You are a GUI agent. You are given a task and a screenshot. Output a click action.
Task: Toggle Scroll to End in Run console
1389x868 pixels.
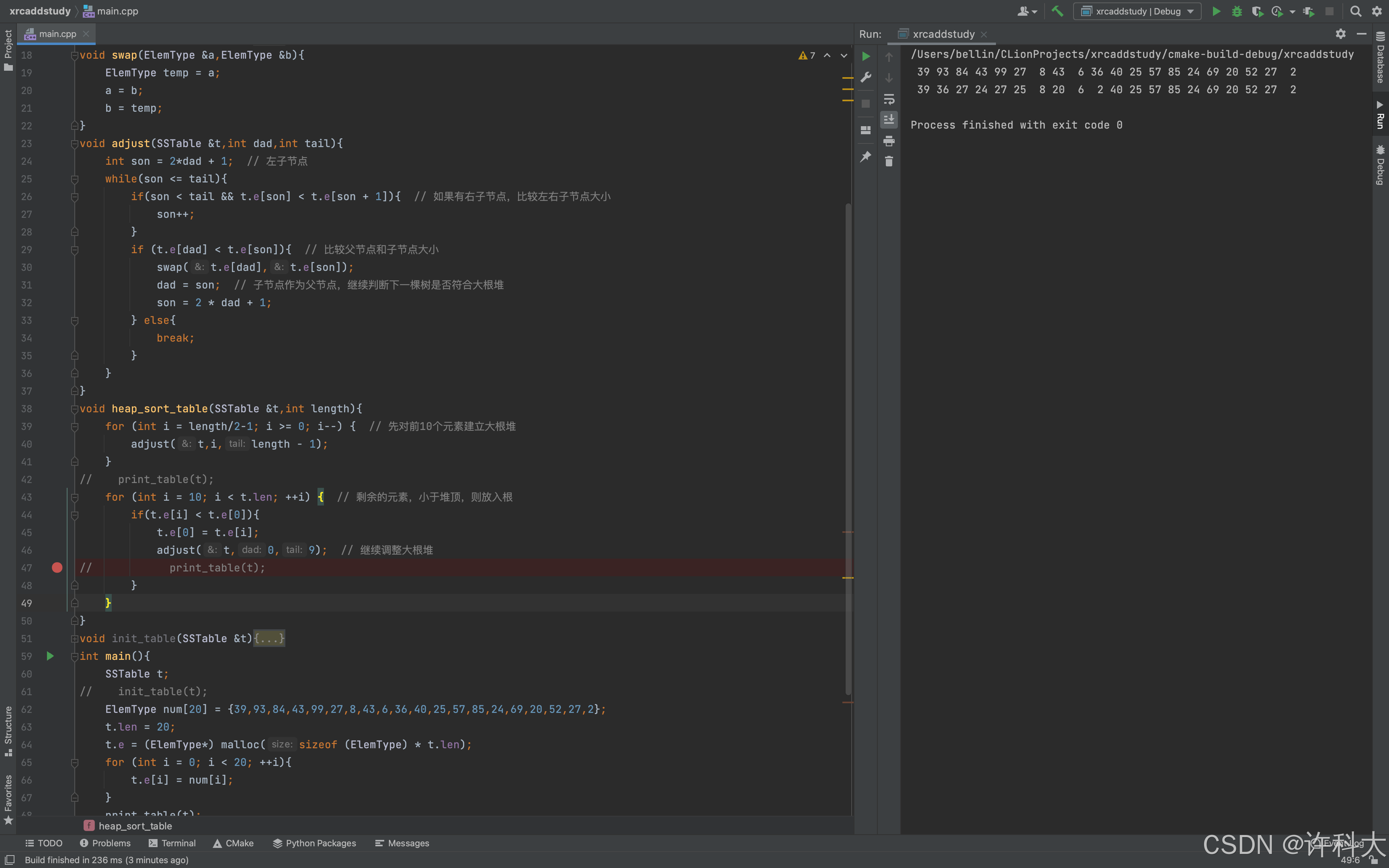click(x=889, y=119)
